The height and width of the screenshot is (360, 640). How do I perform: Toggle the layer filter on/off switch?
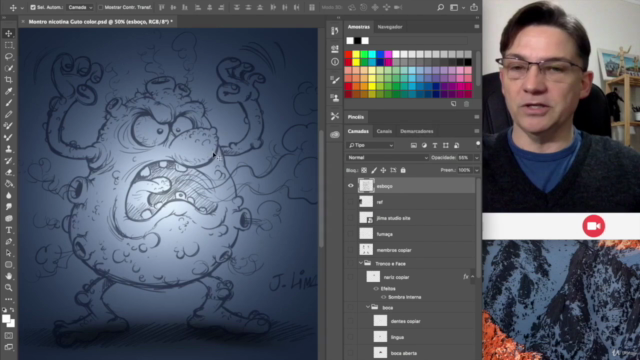pyautogui.click(x=478, y=144)
